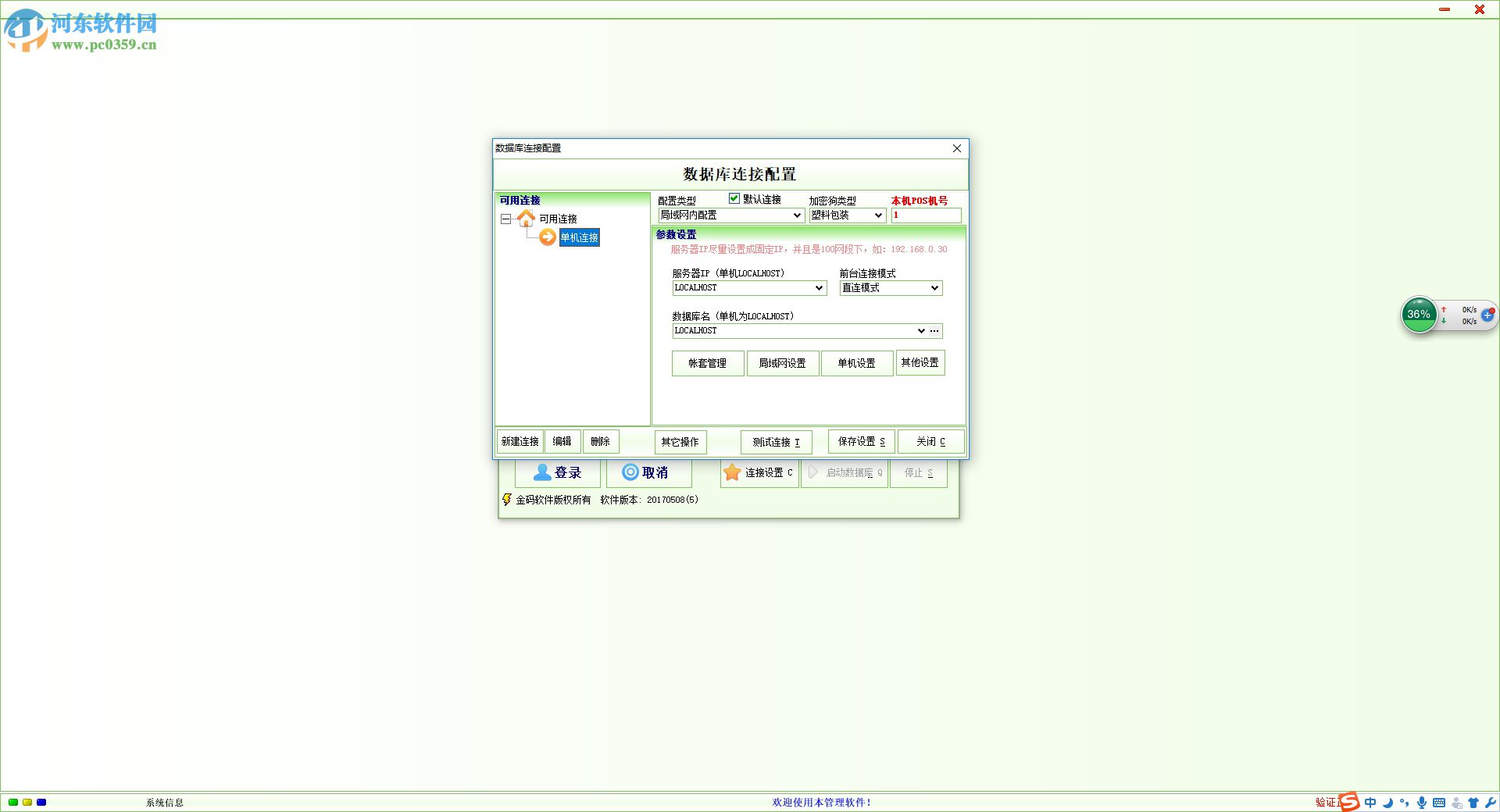The height and width of the screenshot is (812, 1500).
Task: Open the 加密狗类型 dropdown showing 塑料包装
Action: [877, 215]
